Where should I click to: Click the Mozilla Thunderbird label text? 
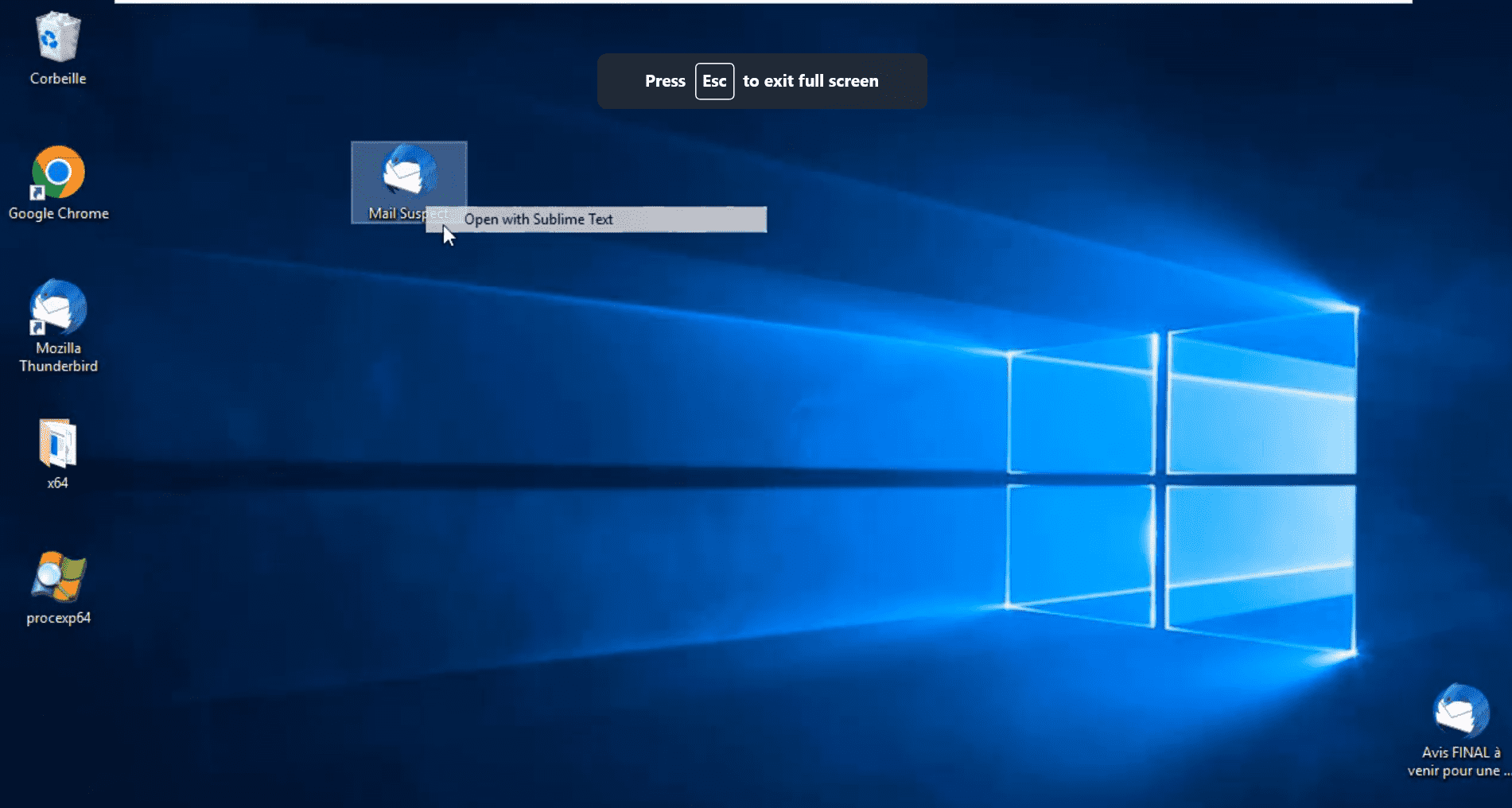(x=59, y=357)
